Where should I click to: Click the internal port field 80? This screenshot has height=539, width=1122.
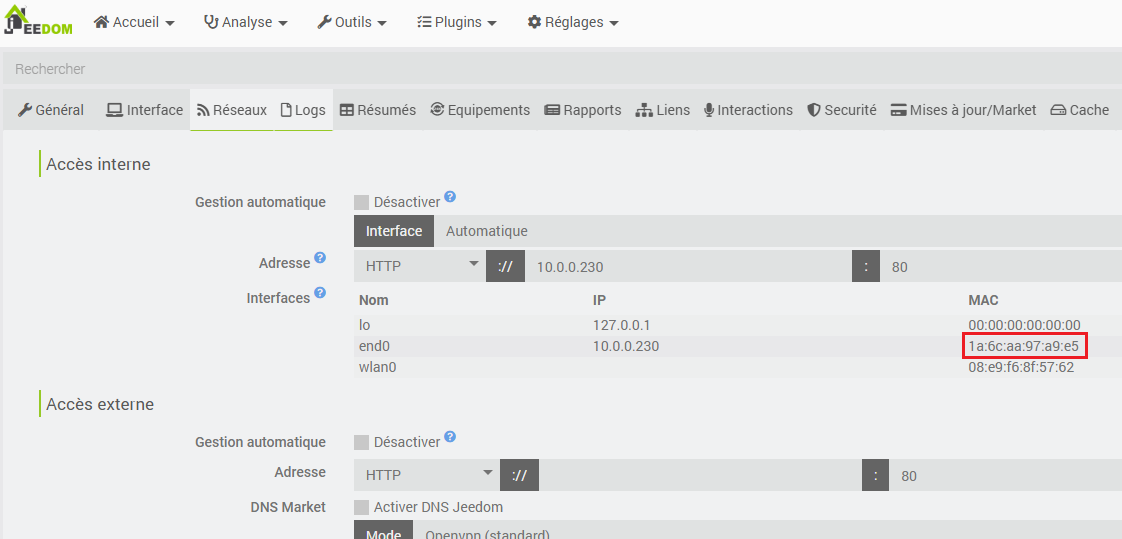(x=1001, y=266)
